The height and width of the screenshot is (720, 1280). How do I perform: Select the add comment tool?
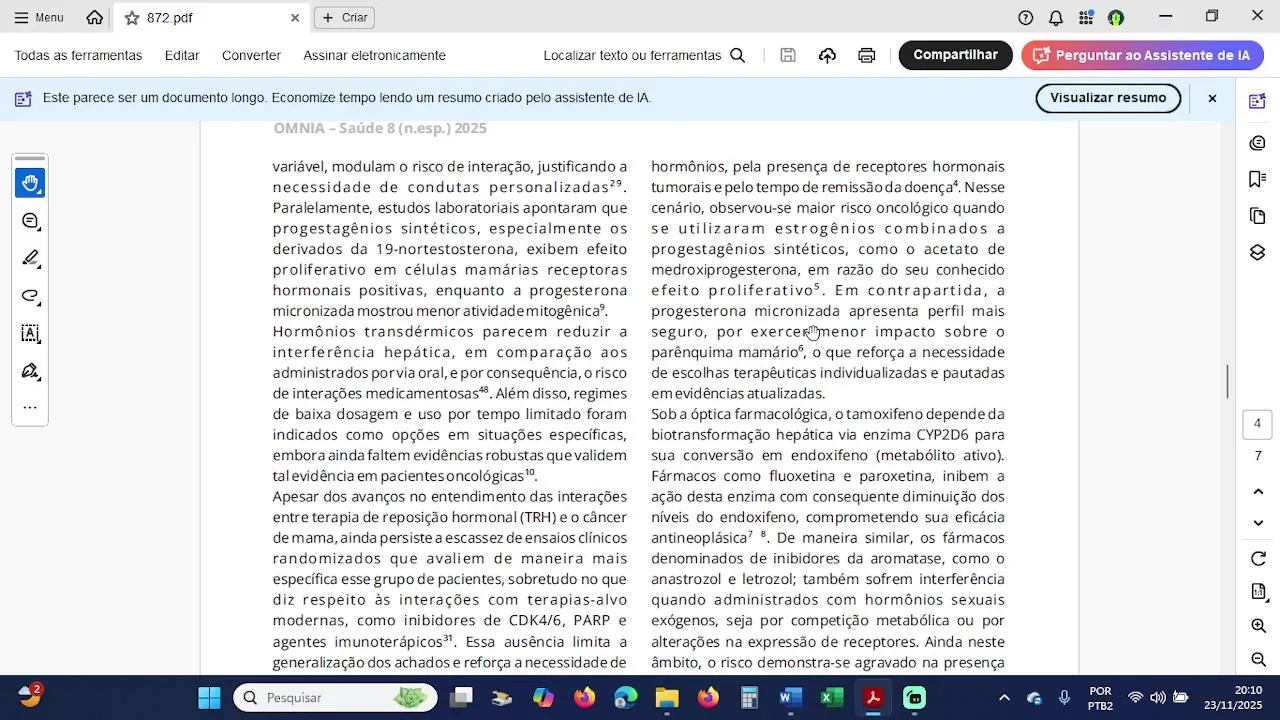pos(30,221)
